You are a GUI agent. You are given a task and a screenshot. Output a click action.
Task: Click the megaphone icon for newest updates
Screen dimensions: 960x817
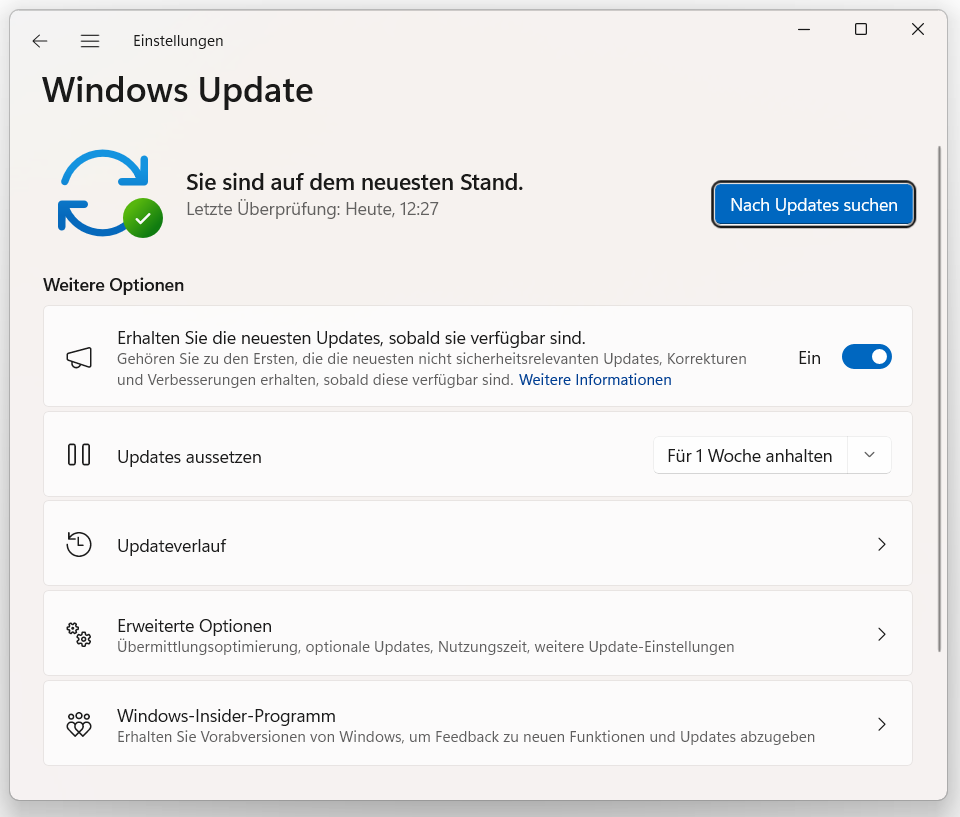coord(79,358)
